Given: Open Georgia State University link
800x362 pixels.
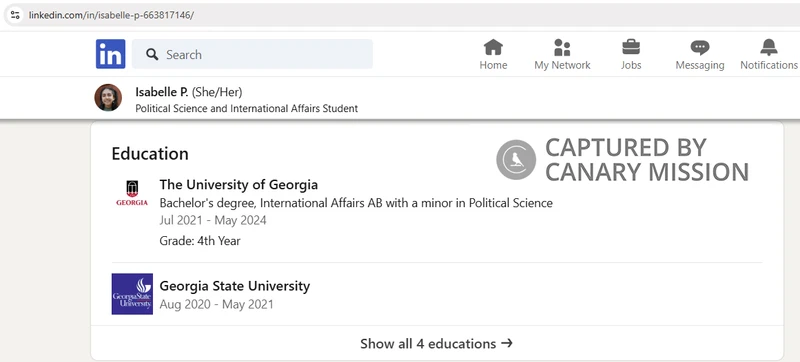Looking at the screenshot, I should click(x=235, y=286).
